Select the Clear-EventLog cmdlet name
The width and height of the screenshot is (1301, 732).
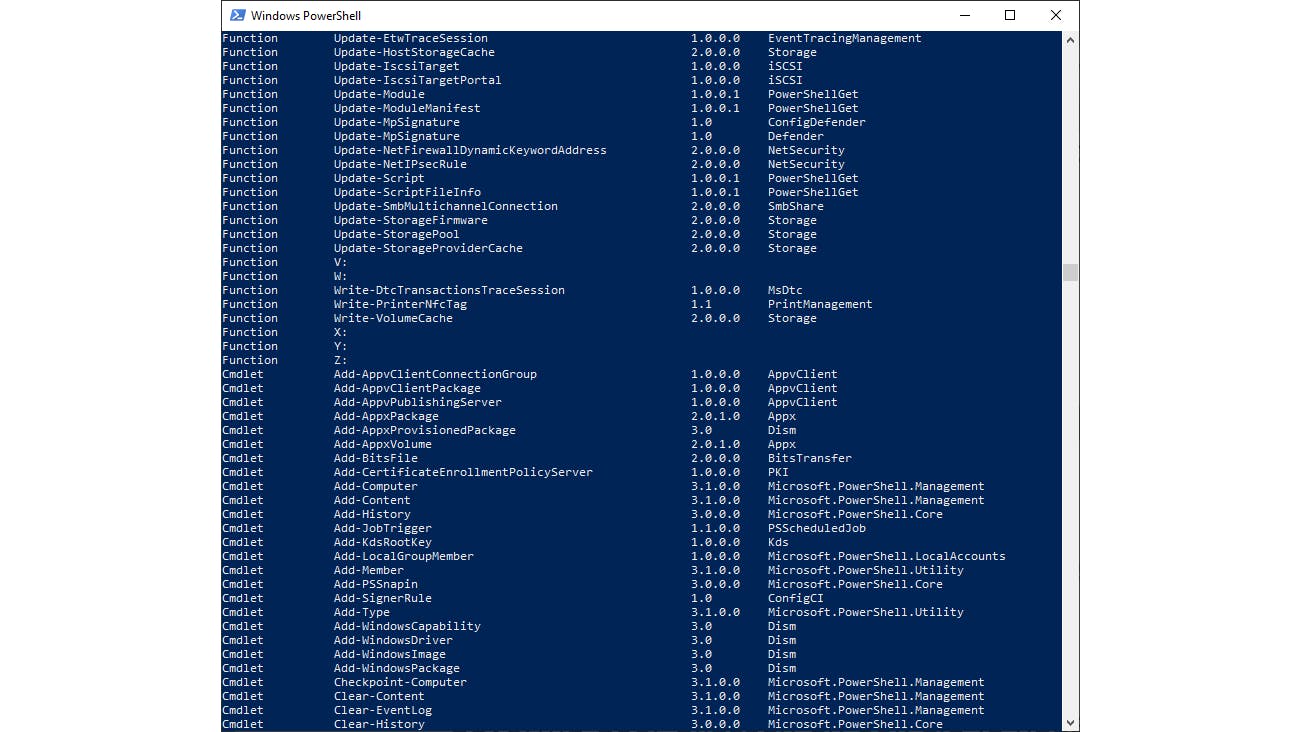pos(382,710)
